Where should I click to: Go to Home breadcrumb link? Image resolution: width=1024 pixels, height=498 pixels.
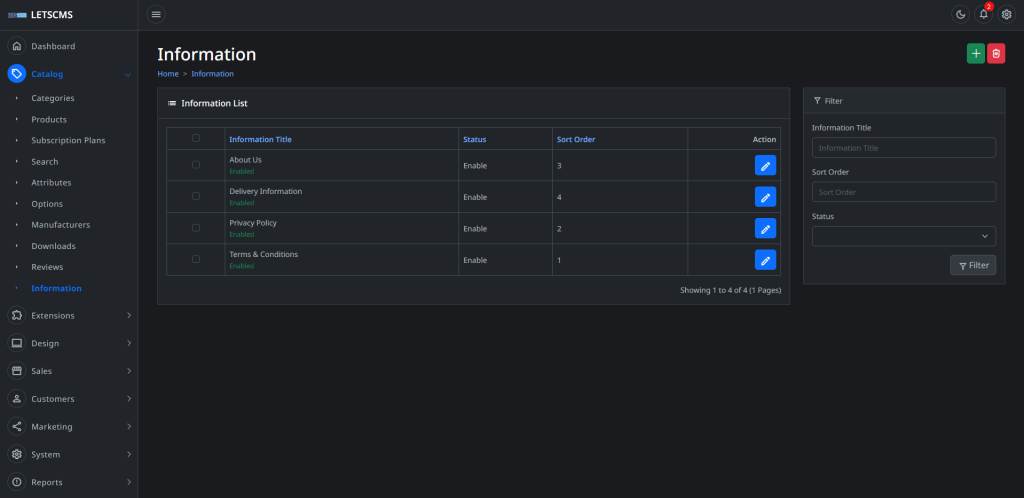click(x=168, y=74)
